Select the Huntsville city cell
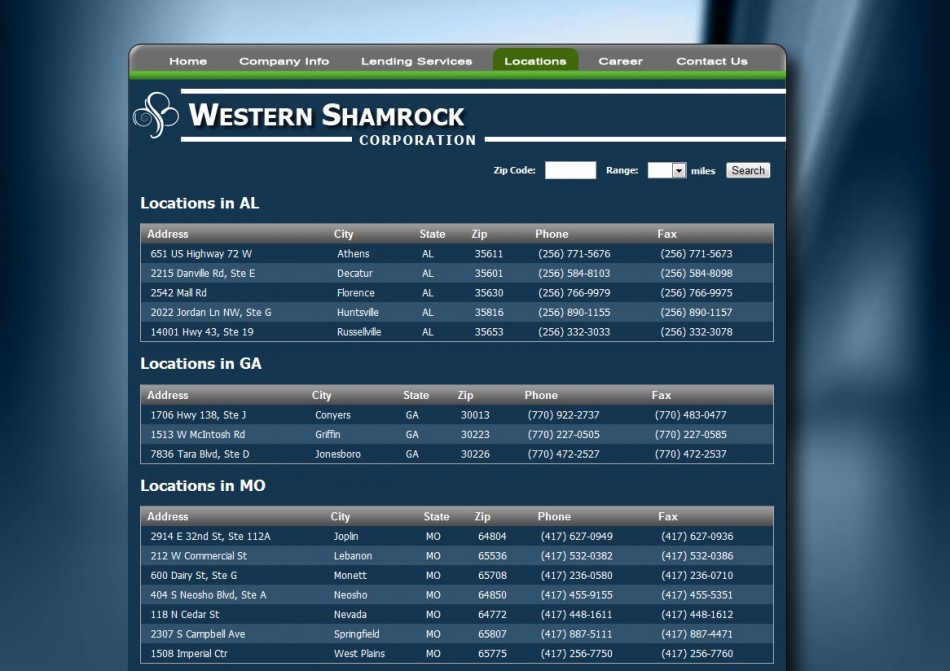The width and height of the screenshot is (950, 671). [357, 312]
